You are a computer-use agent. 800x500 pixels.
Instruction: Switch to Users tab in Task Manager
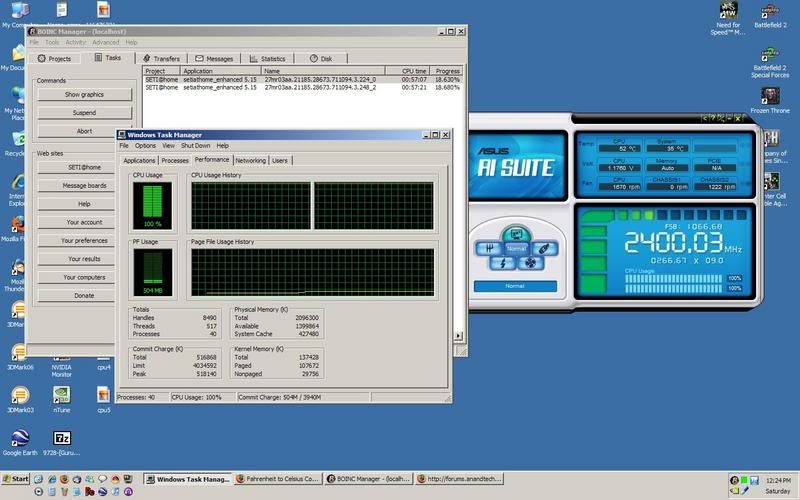pyautogui.click(x=280, y=161)
